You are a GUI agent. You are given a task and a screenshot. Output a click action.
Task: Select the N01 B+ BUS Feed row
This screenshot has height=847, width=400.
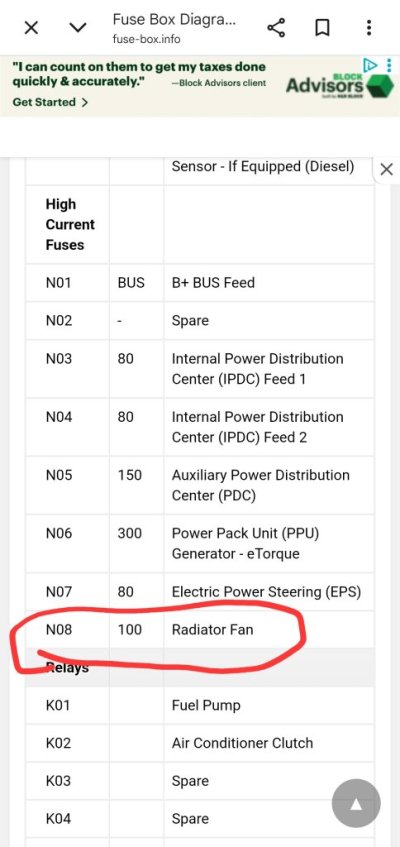199,283
